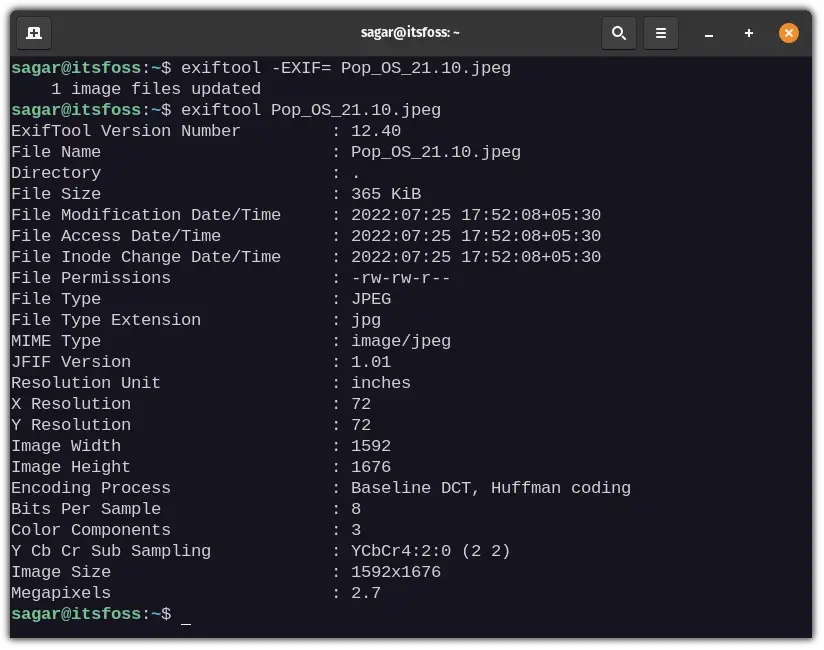Select the permissions value -rw-rw-r--
The height and width of the screenshot is (650, 824).
click(x=400, y=278)
